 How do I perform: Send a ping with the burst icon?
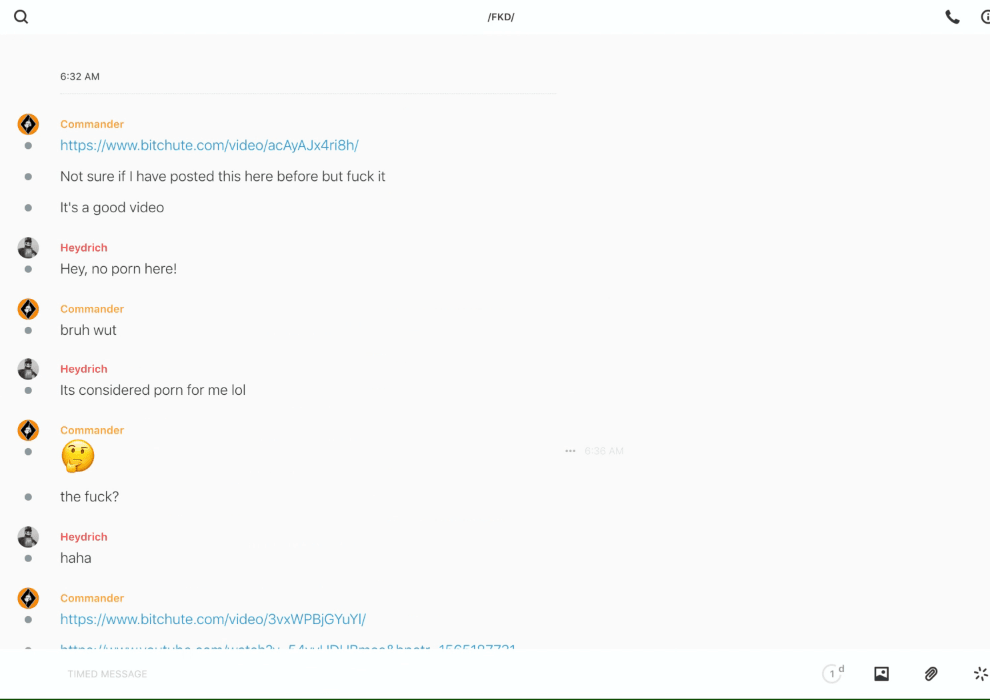[x=980, y=674]
